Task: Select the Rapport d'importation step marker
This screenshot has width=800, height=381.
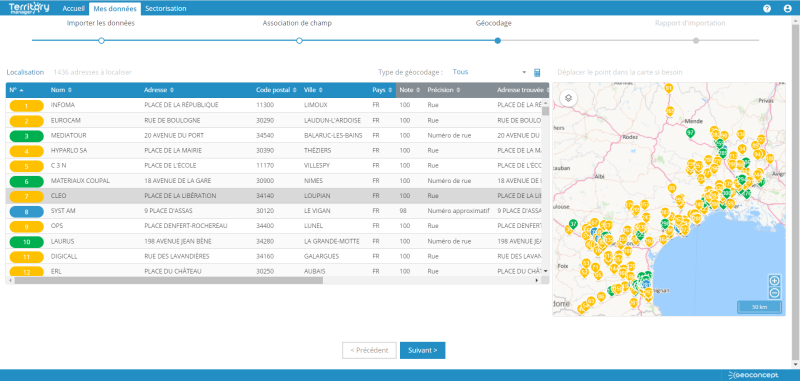Action: 696,40
